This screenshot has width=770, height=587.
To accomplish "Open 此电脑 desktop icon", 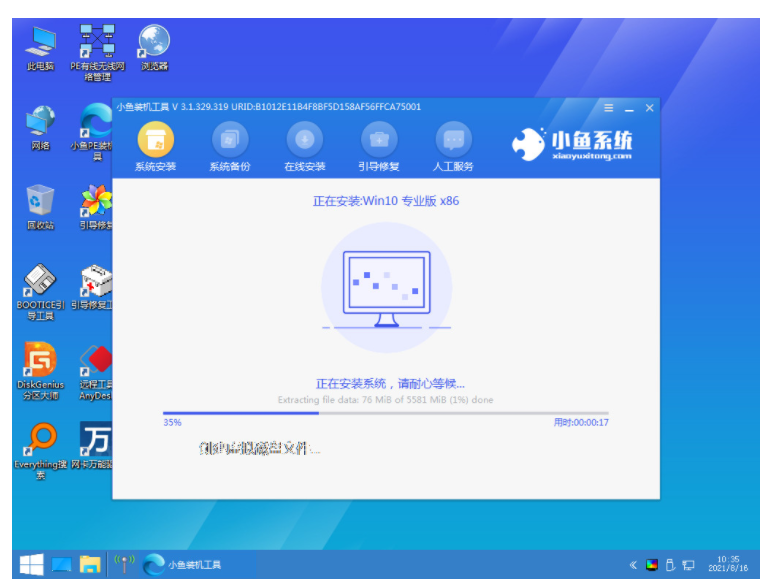I will pos(41,49).
